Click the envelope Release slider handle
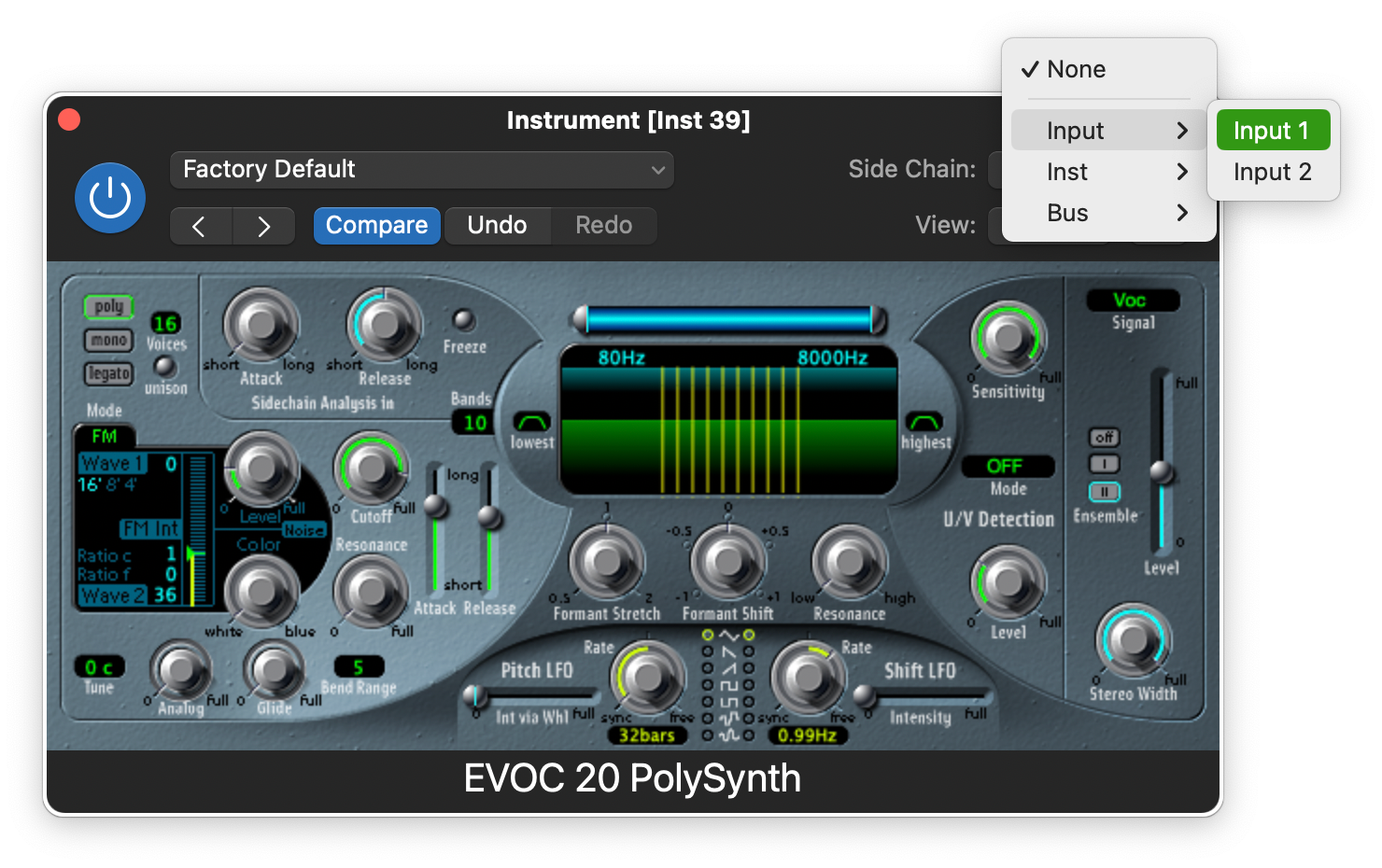The image size is (1382, 868). pos(489,516)
